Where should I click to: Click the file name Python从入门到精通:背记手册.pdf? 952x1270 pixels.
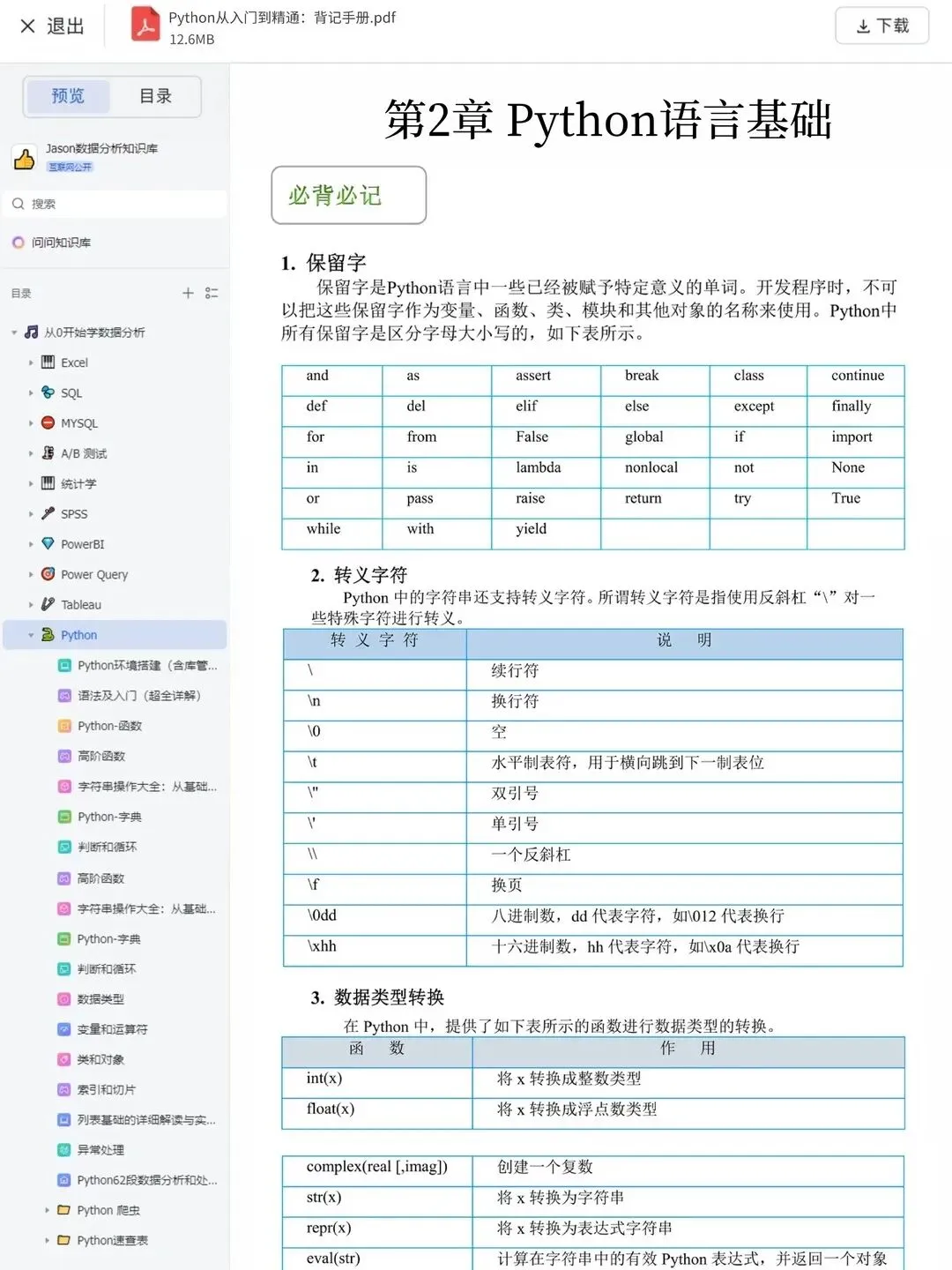click(x=282, y=17)
